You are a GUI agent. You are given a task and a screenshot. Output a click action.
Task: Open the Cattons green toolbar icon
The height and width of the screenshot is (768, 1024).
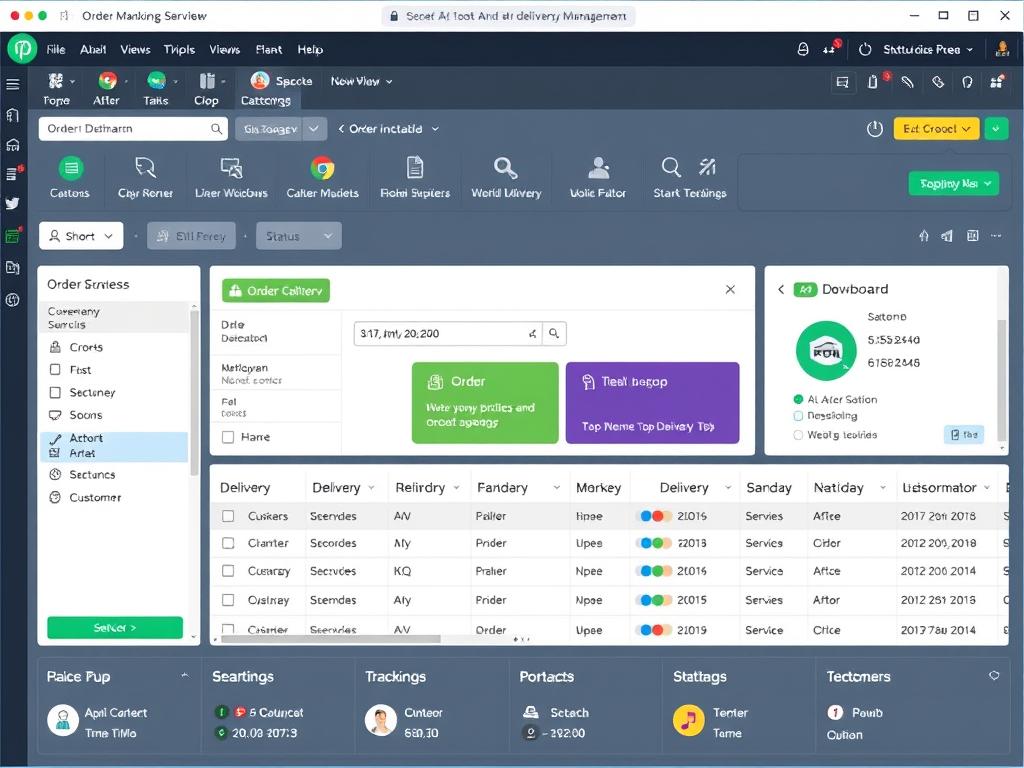(x=70, y=168)
